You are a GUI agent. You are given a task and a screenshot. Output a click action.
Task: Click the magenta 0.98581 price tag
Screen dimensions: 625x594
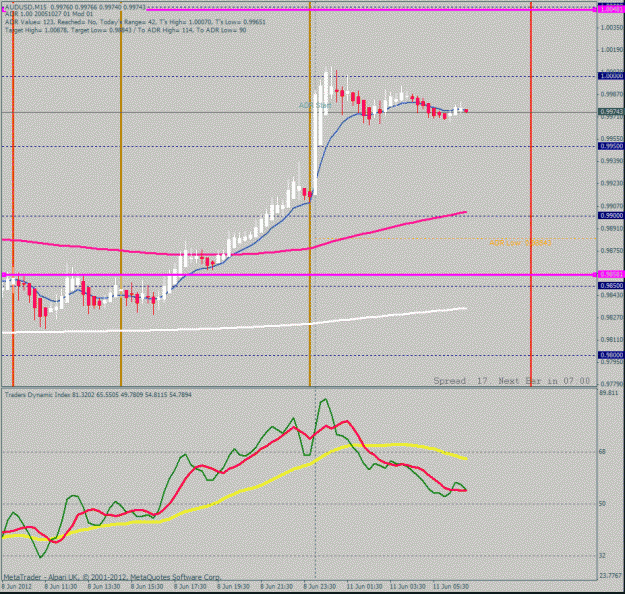pos(611,275)
